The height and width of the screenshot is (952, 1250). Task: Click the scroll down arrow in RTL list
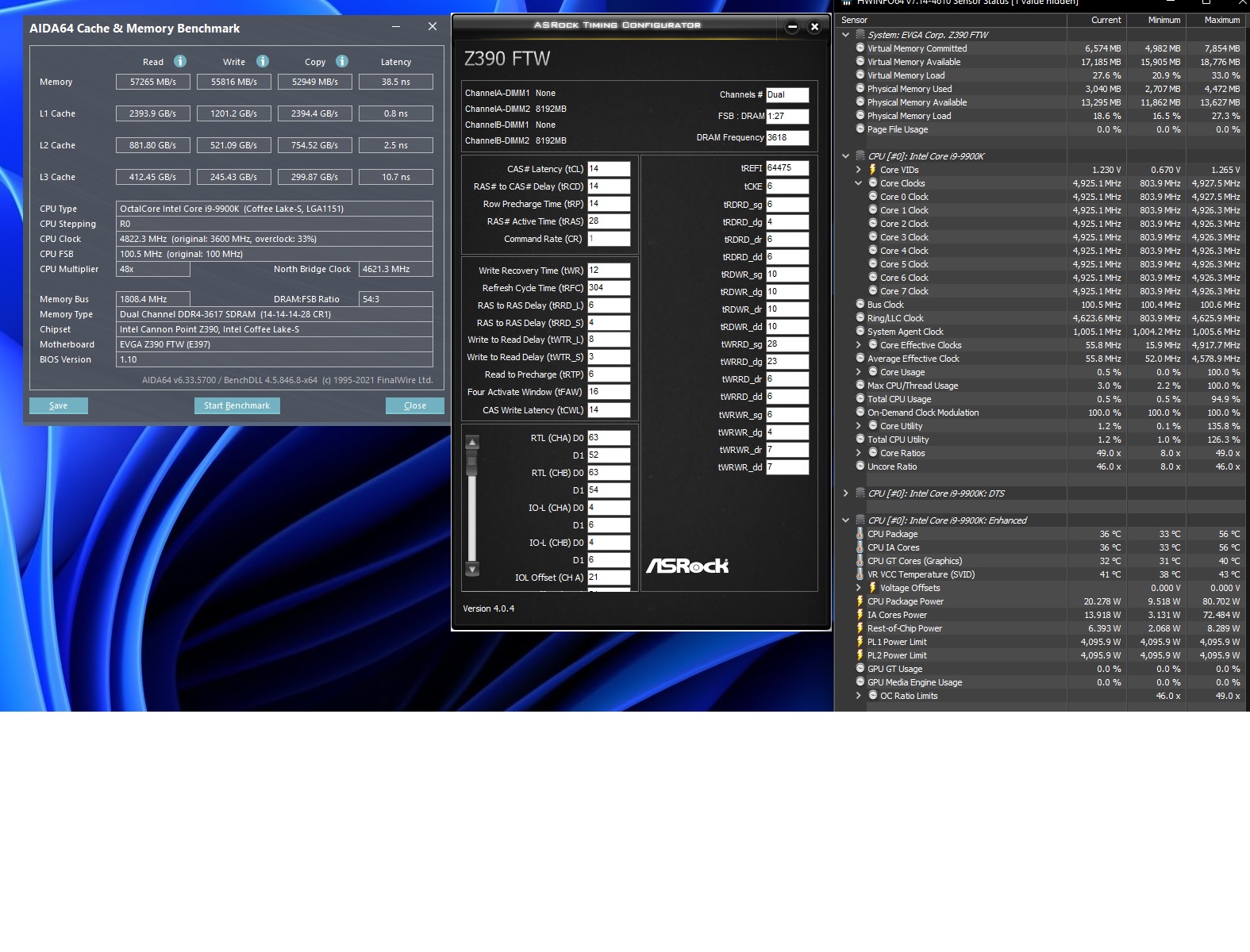pyautogui.click(x=472, y=569)
